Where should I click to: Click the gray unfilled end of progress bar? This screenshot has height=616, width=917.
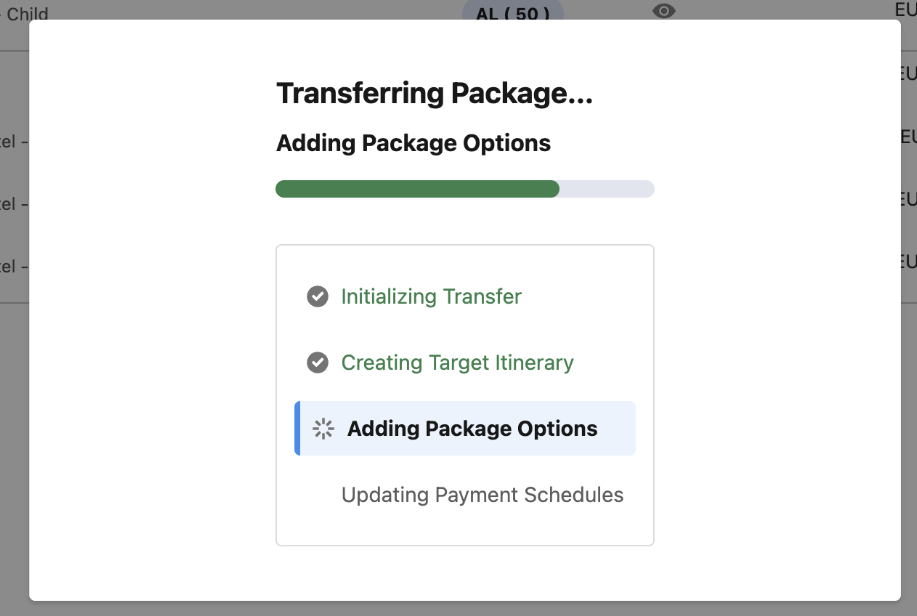click(x=607, y=189)
